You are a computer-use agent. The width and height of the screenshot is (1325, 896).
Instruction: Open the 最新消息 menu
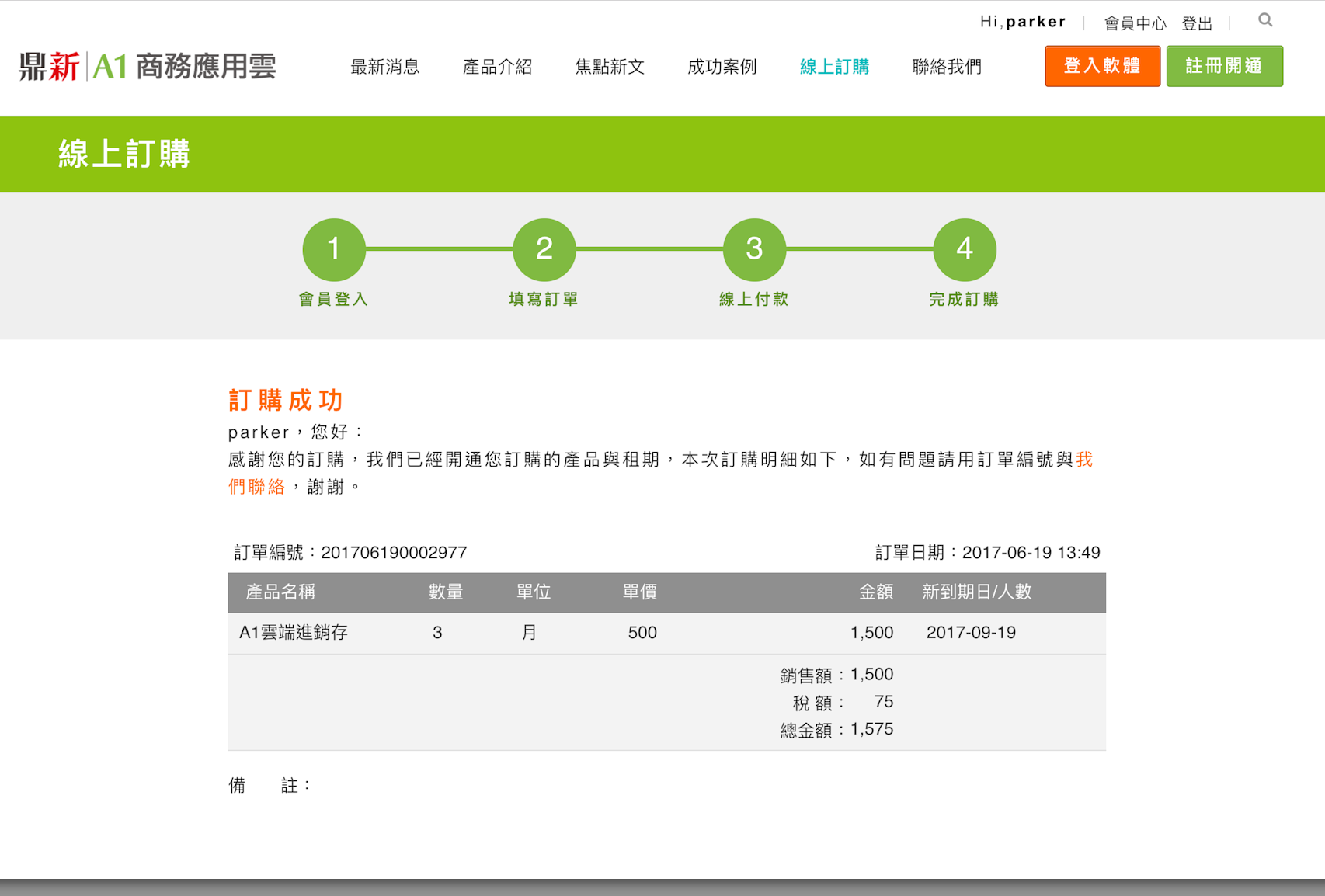385,67
